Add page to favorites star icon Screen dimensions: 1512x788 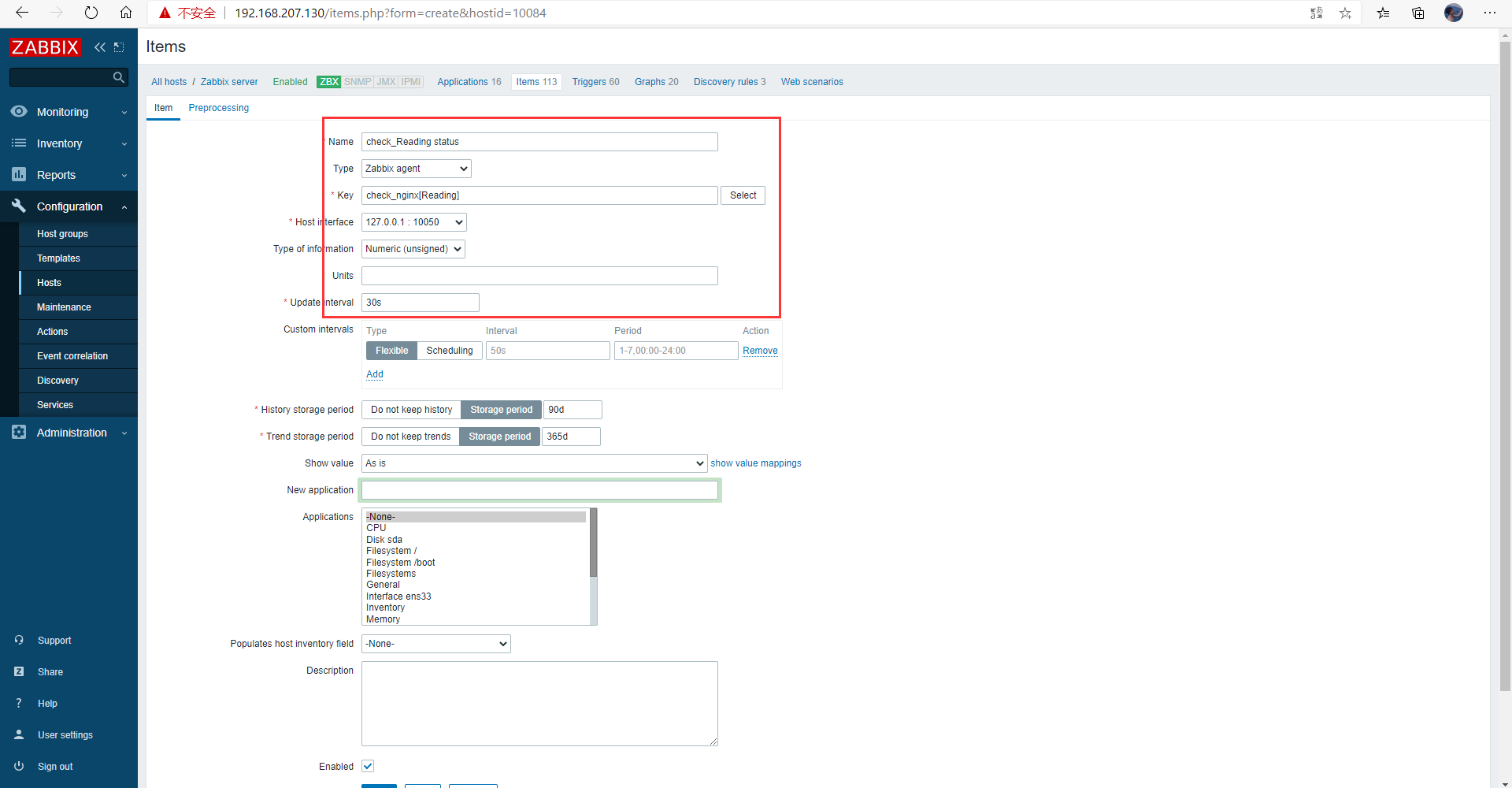pos(1345,13)
